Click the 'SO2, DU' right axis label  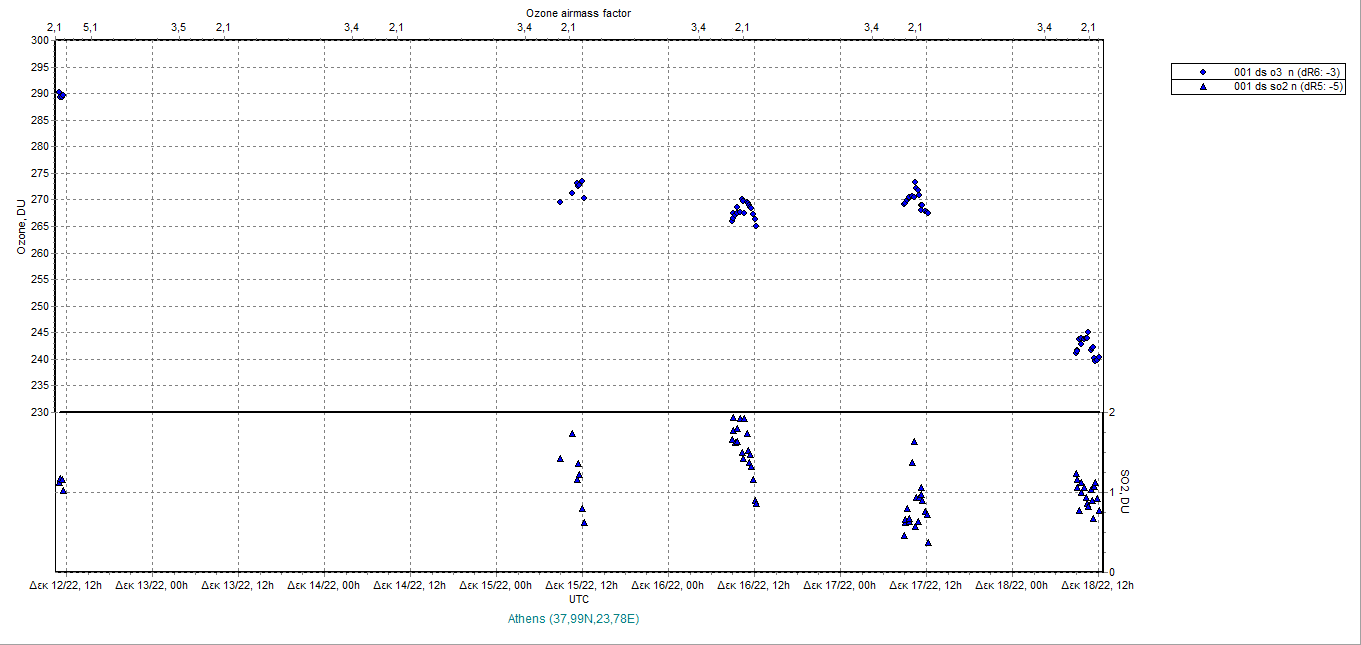pyautogui.click(x=1124, y=492)
